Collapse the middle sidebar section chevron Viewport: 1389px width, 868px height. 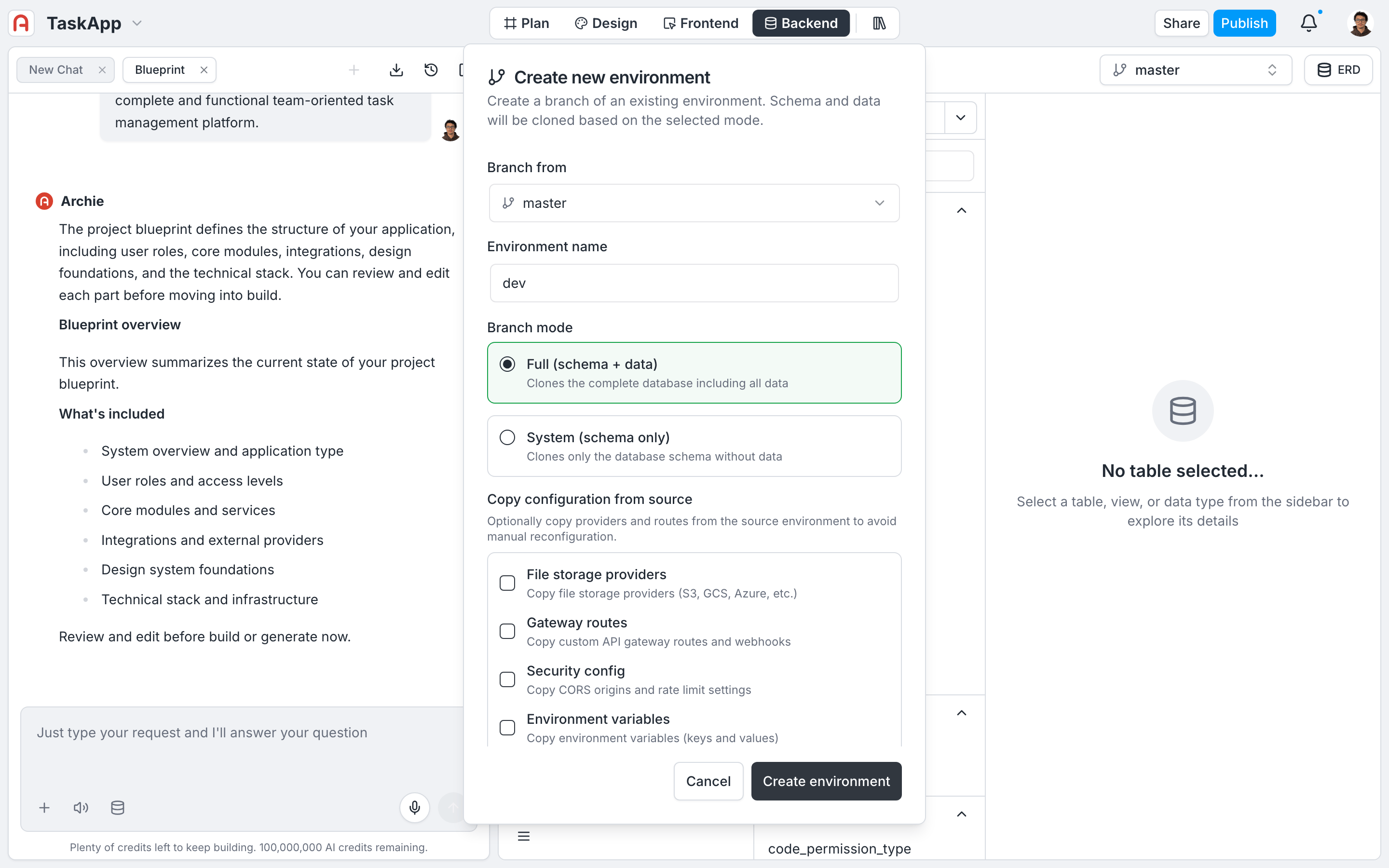[961, 713]
